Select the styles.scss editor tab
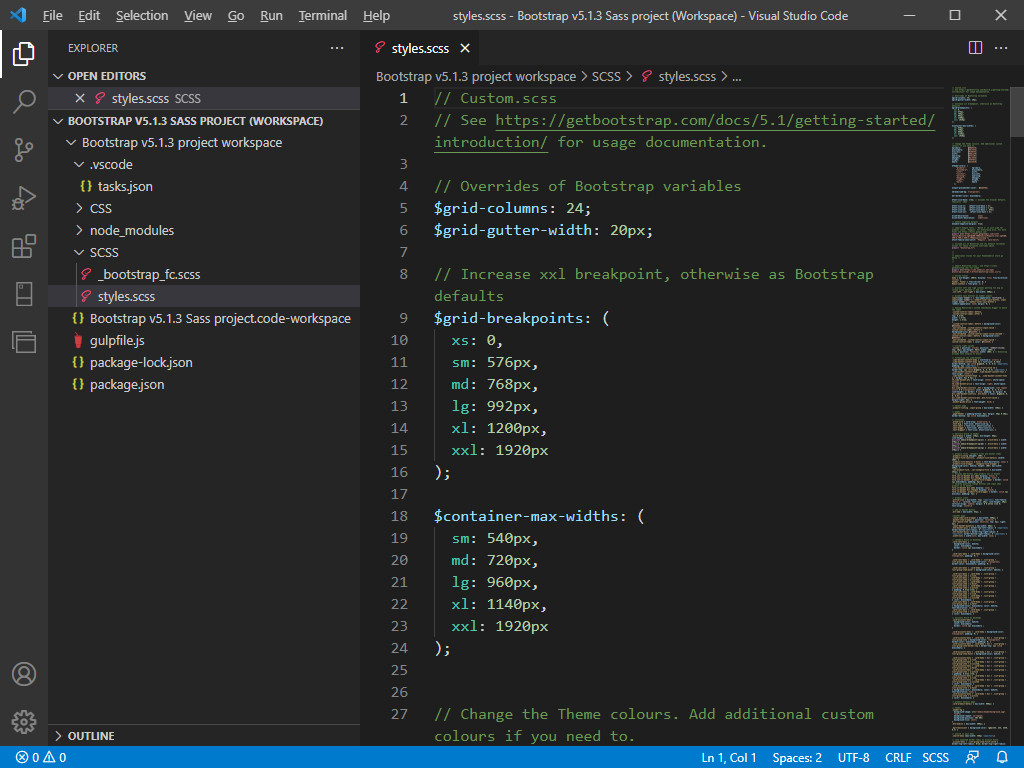Screen dimensions: 1024x768 (420, 48)
